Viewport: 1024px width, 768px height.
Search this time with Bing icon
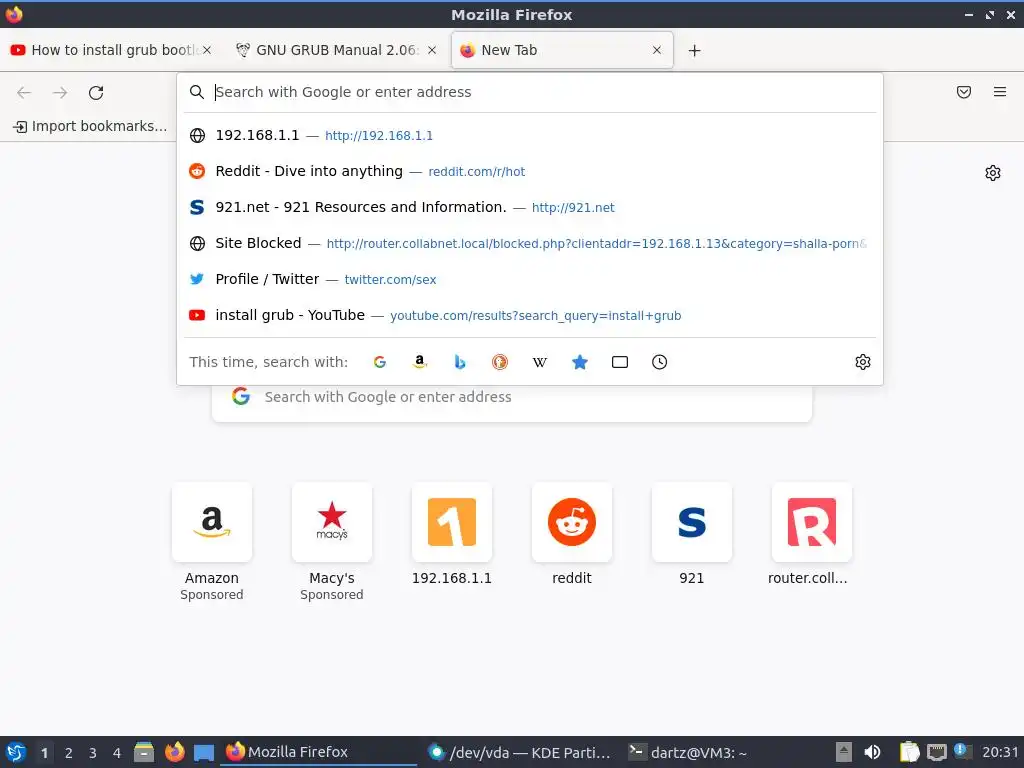coord(460,362)
